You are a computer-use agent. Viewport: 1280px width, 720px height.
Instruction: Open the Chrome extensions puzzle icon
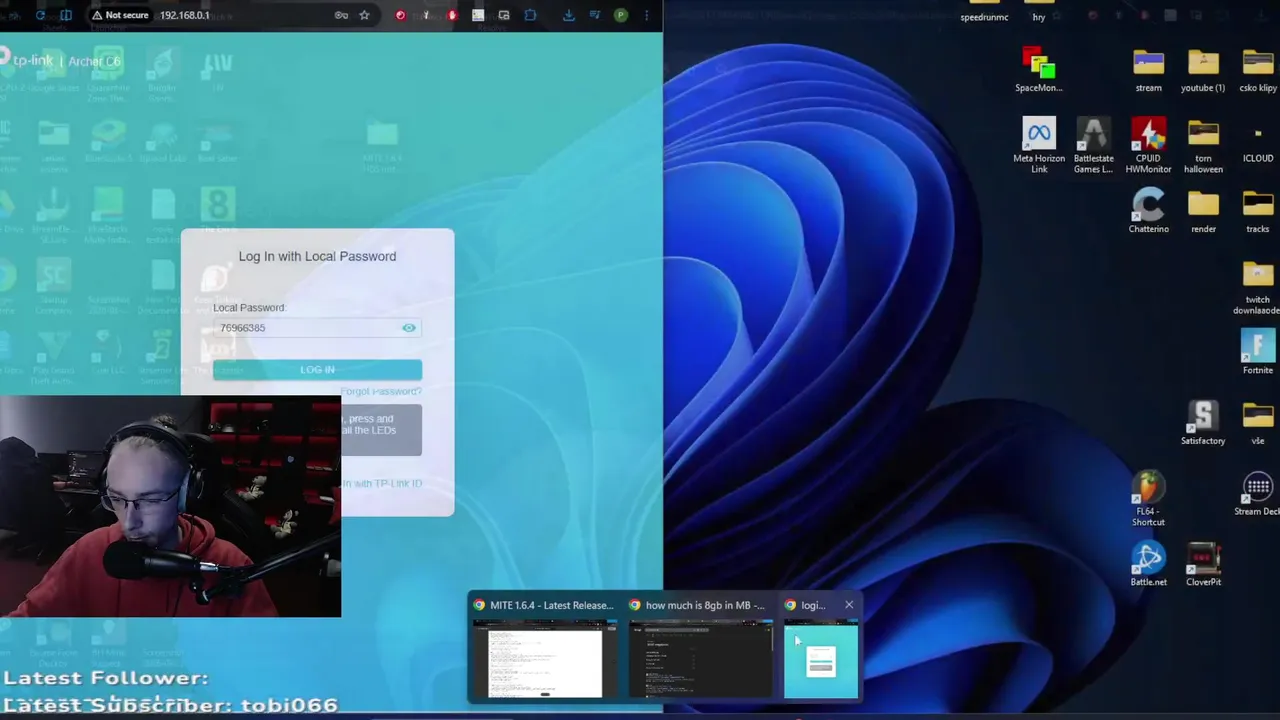point(530,15)
